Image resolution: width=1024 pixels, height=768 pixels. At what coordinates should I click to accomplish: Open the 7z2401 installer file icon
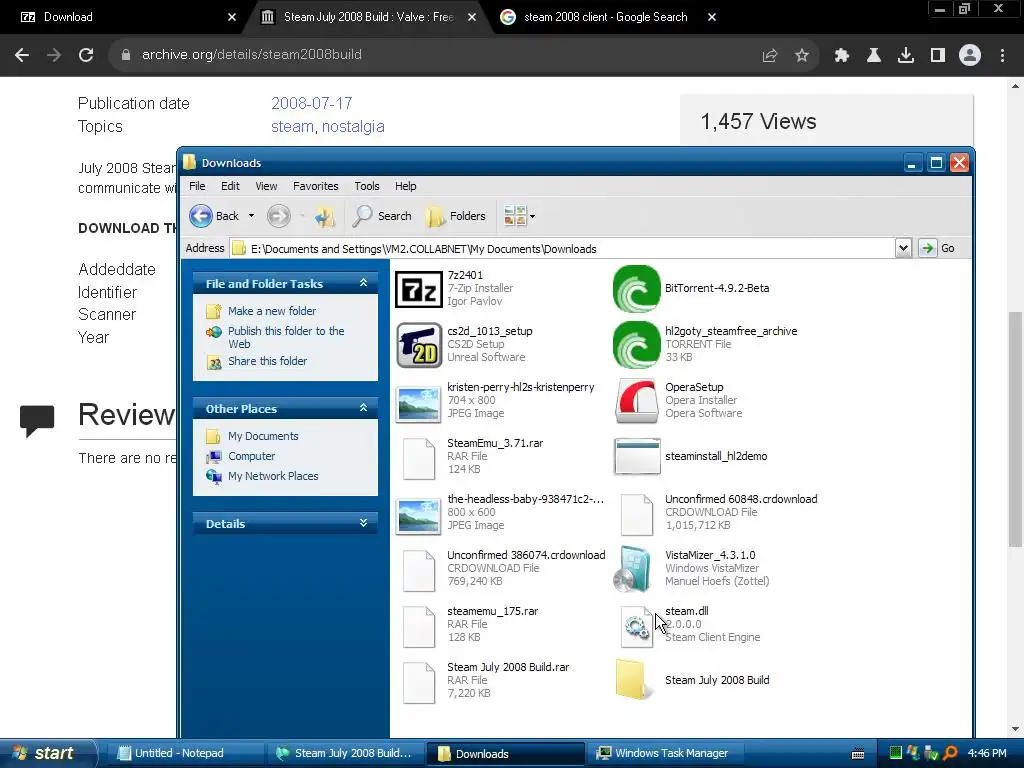click(419, 289)
